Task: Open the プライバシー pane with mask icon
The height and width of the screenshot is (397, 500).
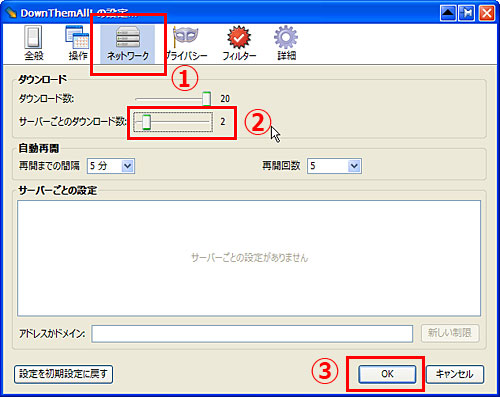Action: click(x=186, y=43)
